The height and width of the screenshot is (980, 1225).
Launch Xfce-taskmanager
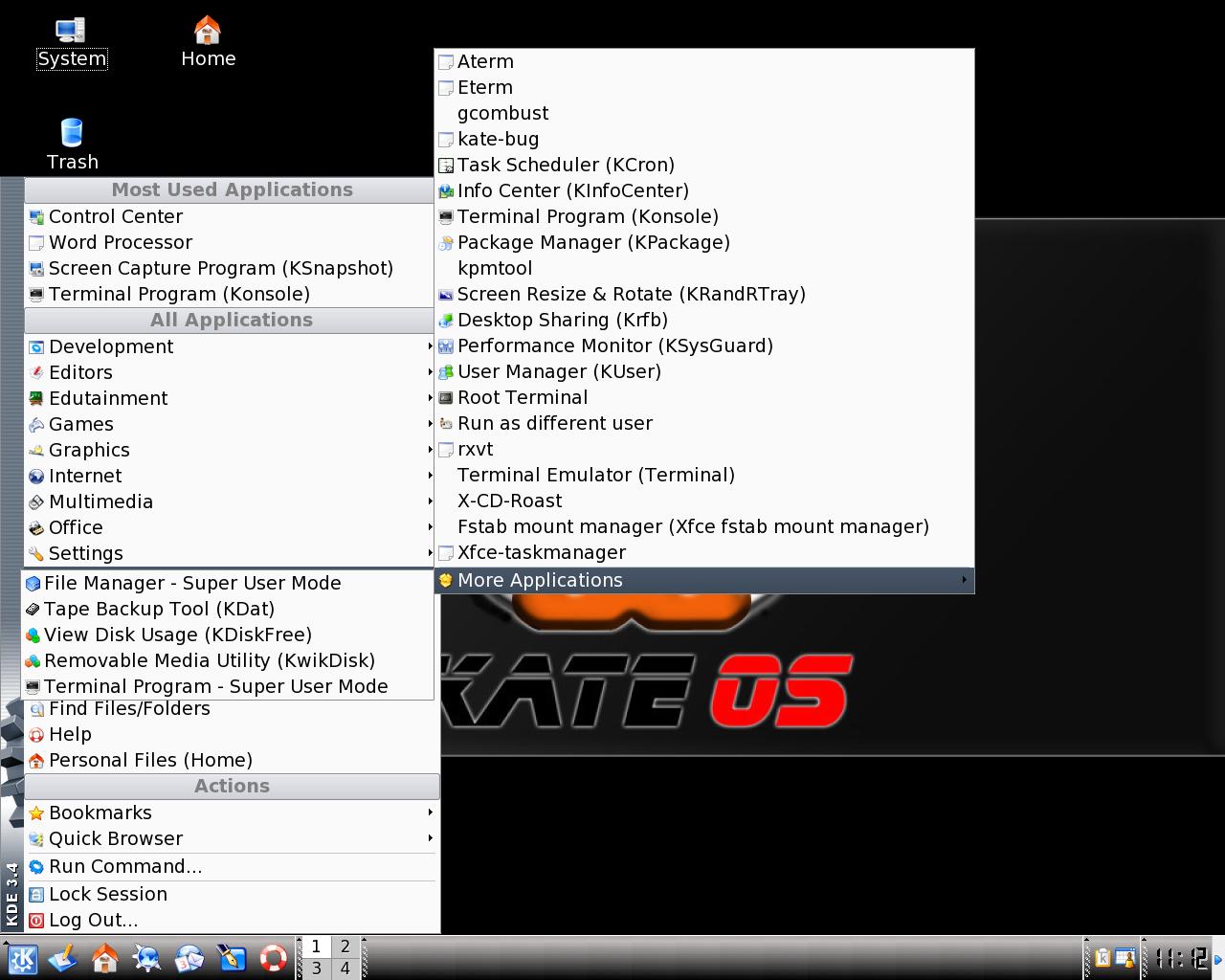click(x=703, y=553)
